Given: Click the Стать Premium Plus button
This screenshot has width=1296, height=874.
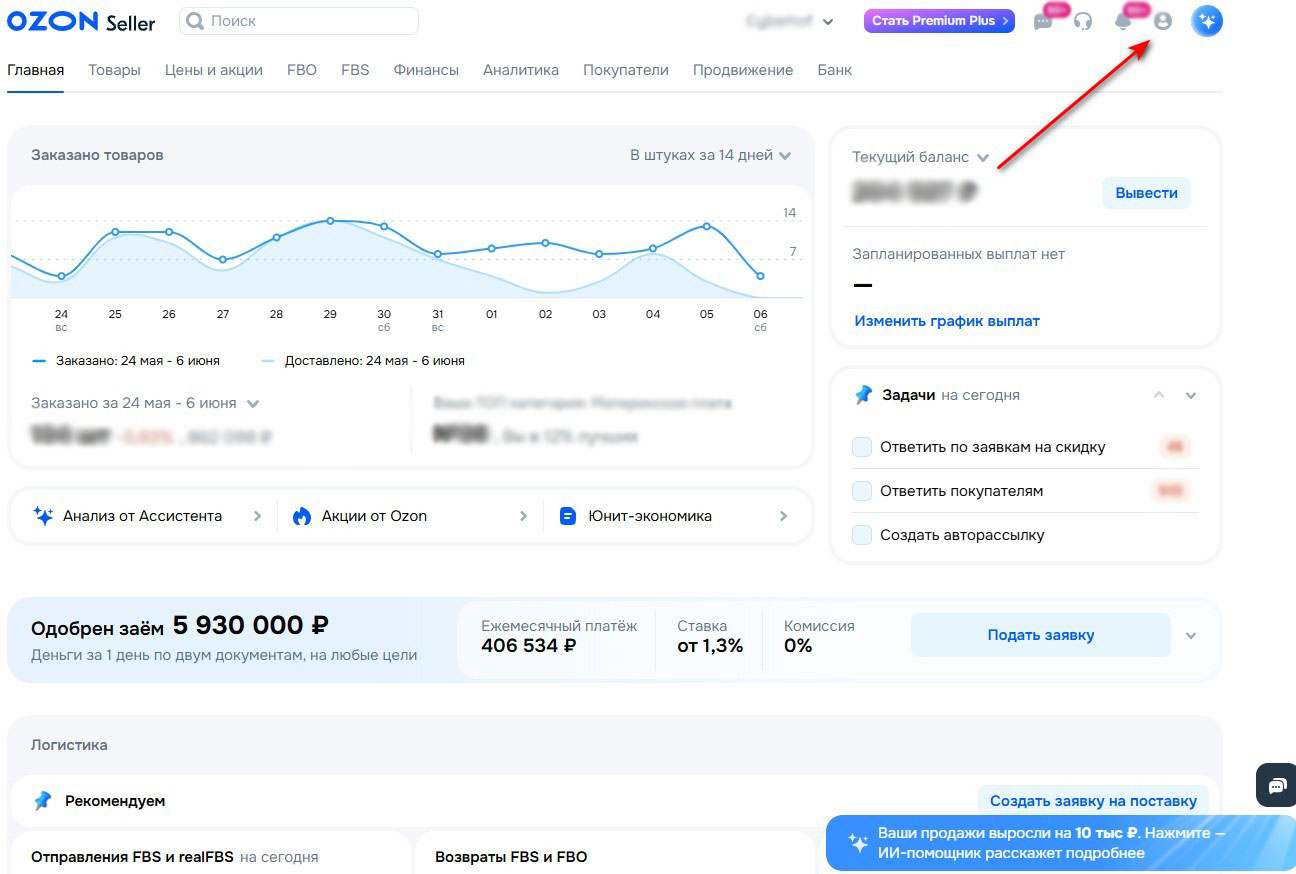Looking at the screenshot, I should coord(939,21).
